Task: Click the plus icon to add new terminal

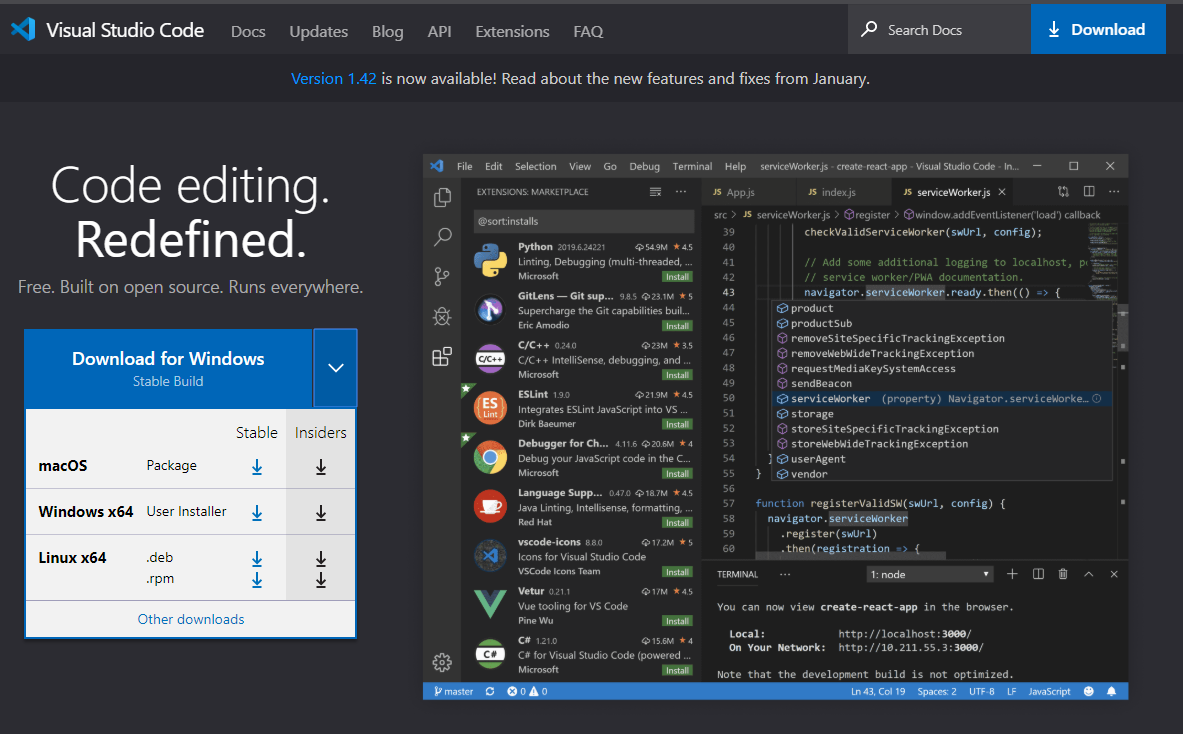Action: 1012,574
